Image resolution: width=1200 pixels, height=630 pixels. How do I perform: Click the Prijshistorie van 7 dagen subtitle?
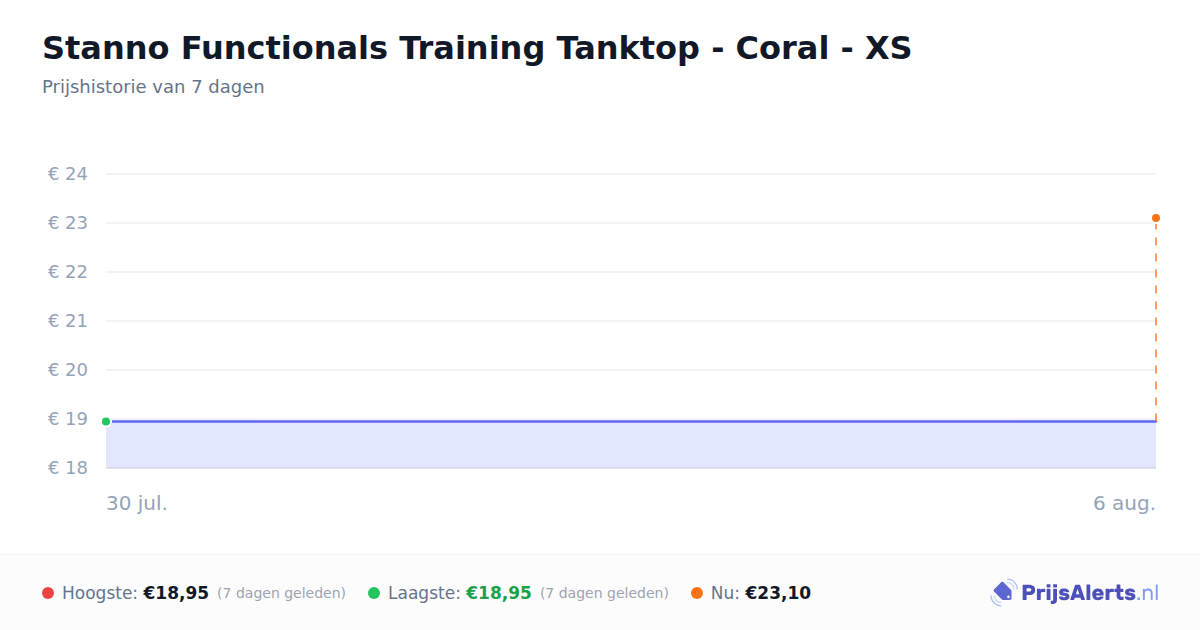(153, 87)
